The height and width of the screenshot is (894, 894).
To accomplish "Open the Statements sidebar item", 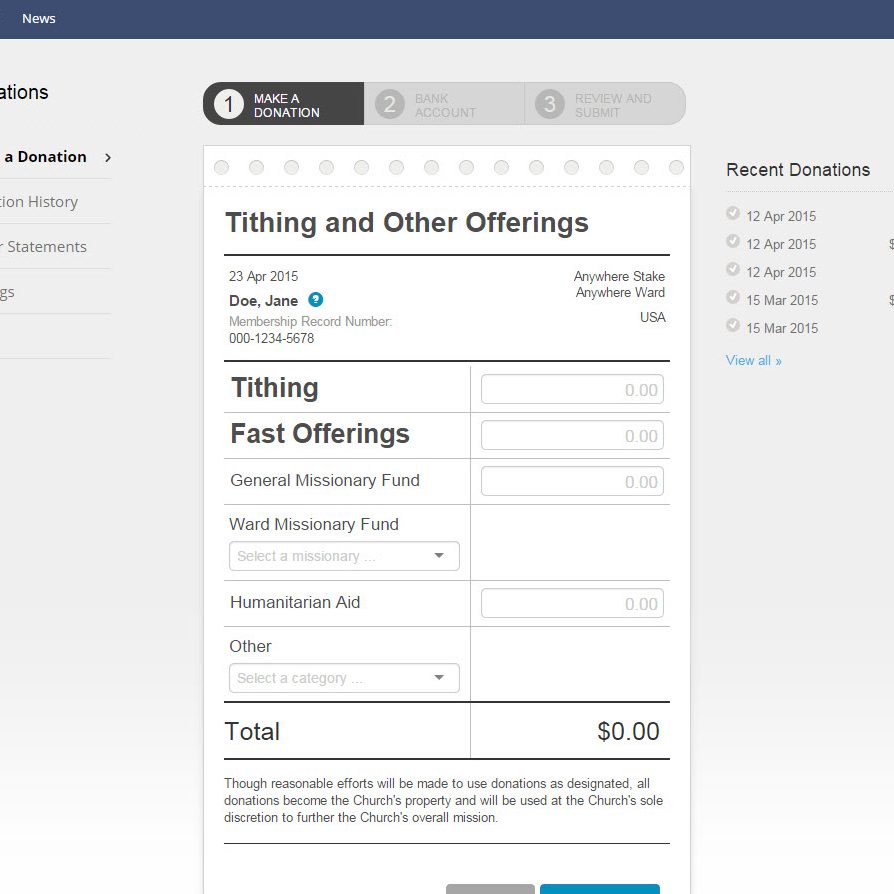I will click(x=46, y=247).
